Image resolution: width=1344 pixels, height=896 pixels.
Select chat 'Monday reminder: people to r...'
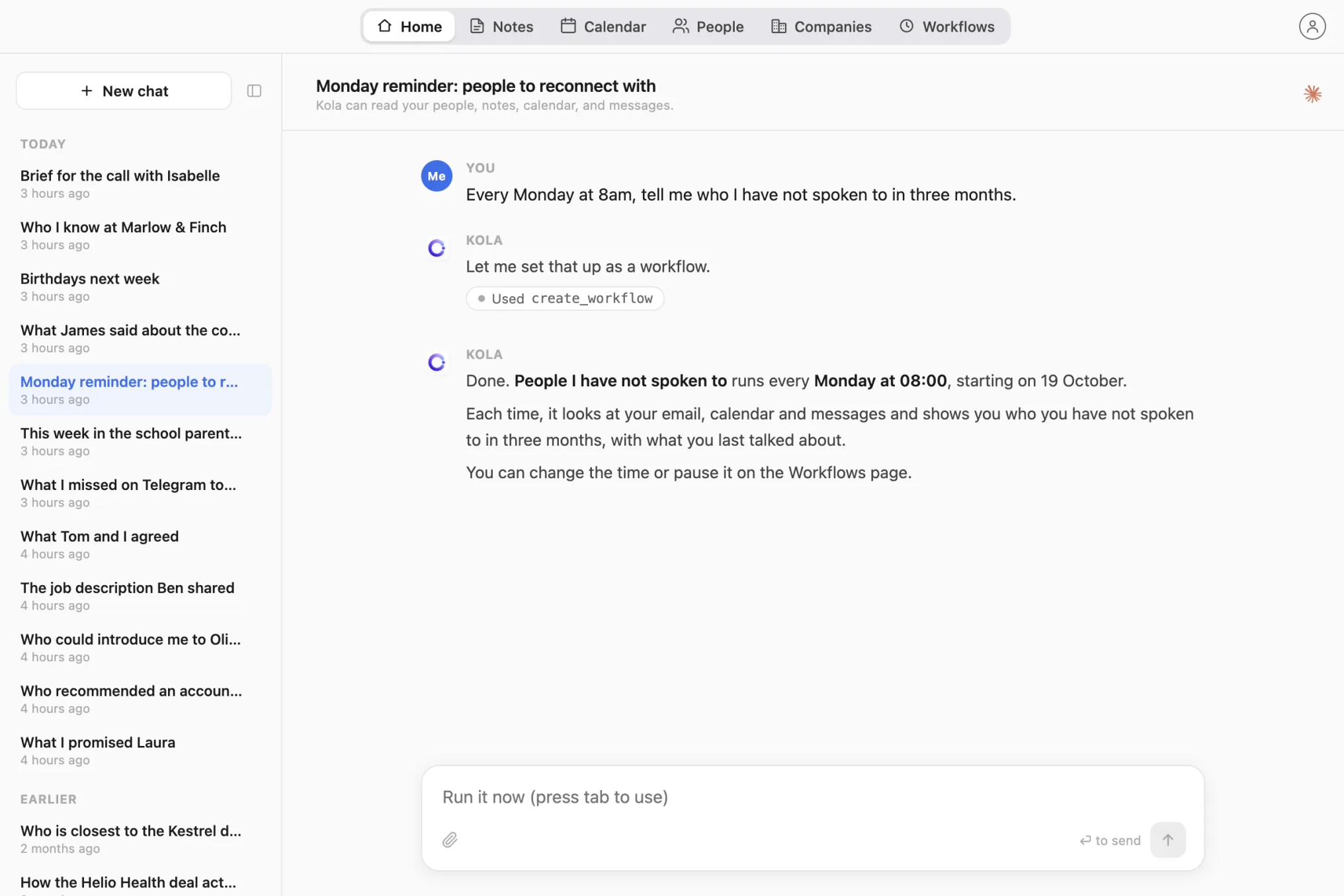(x=140, y=390)
